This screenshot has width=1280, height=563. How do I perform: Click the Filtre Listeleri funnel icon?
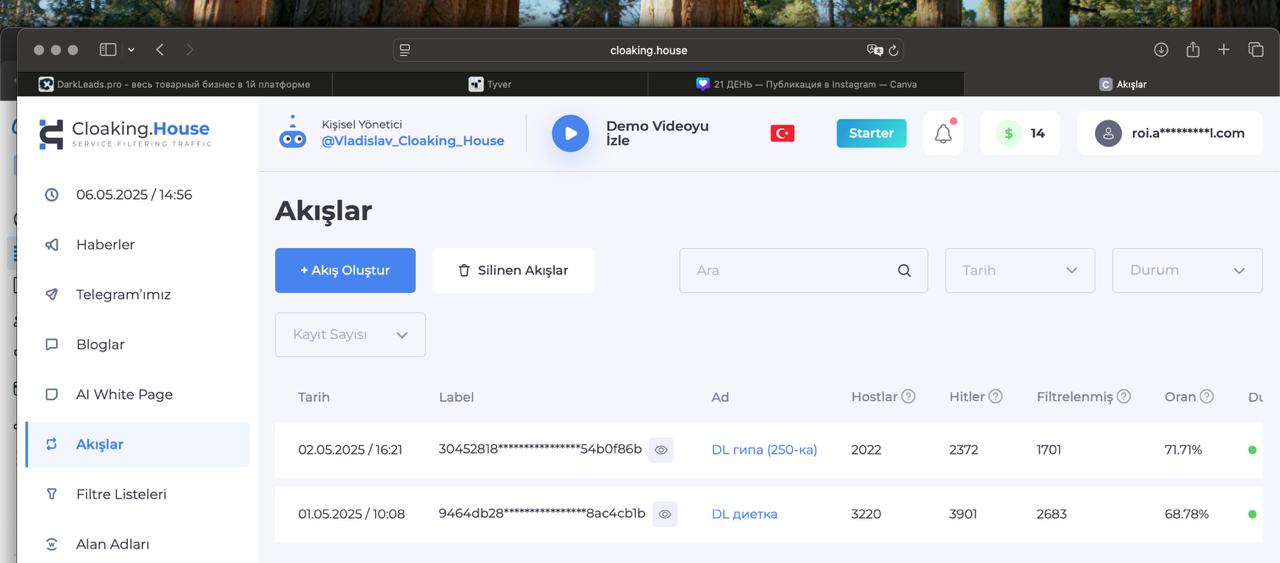(x=52, y=494)
